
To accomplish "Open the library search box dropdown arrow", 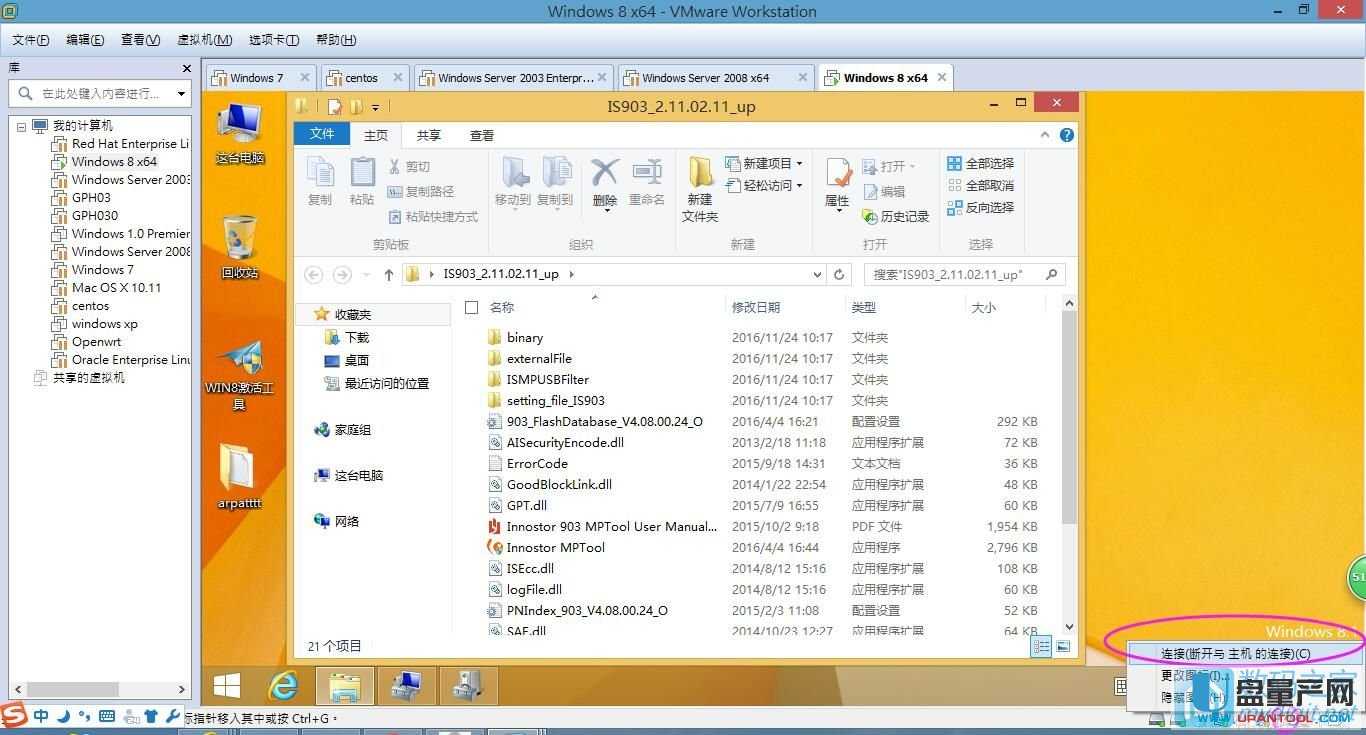I will coord(181,93).
